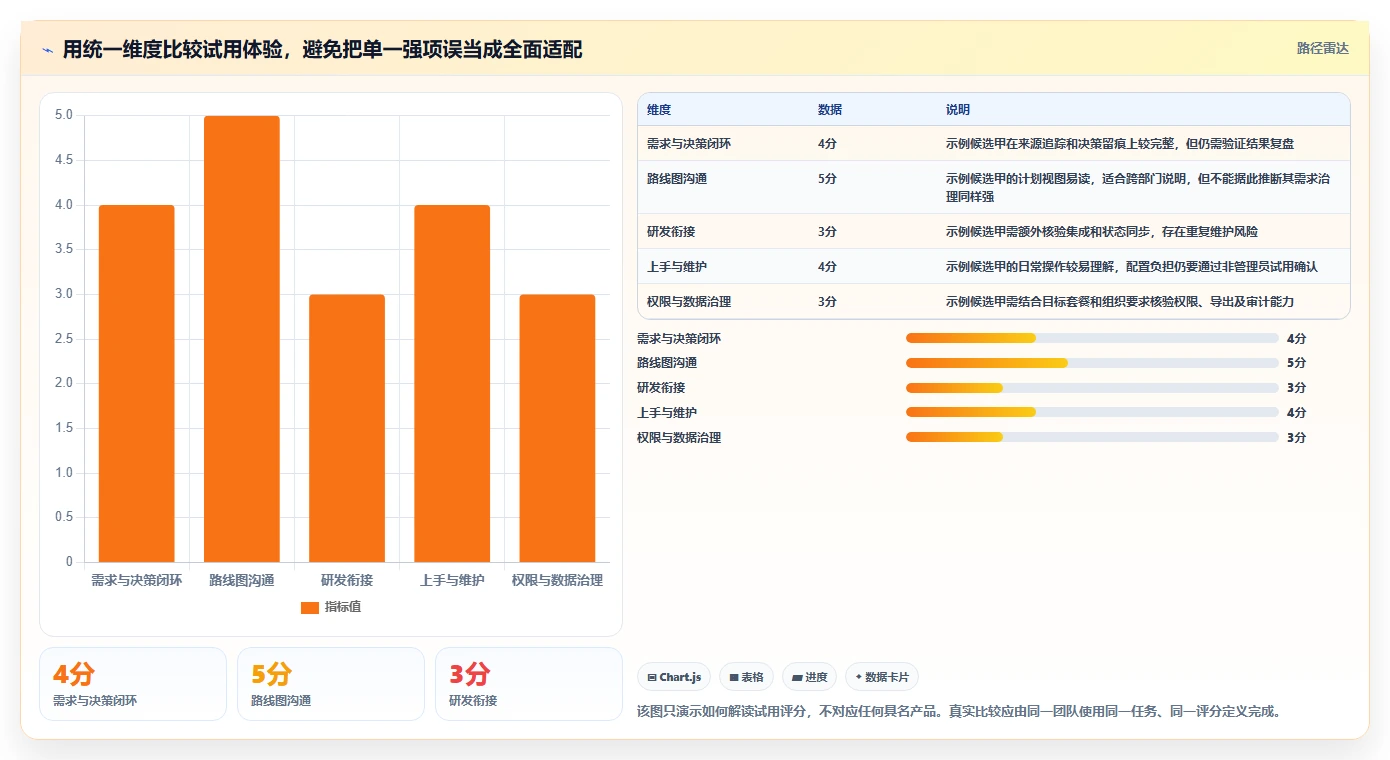Open the 4分 需求与决策闭环 data card
Image resolution: width=1390 pixels, height=760 pixels.
pos(133,684)
